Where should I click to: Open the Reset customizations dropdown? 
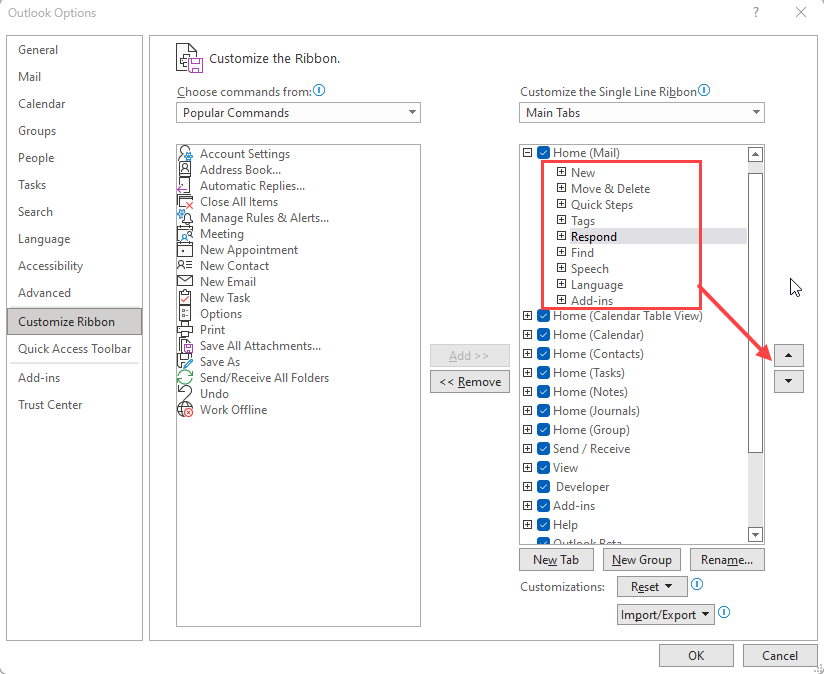652,586
